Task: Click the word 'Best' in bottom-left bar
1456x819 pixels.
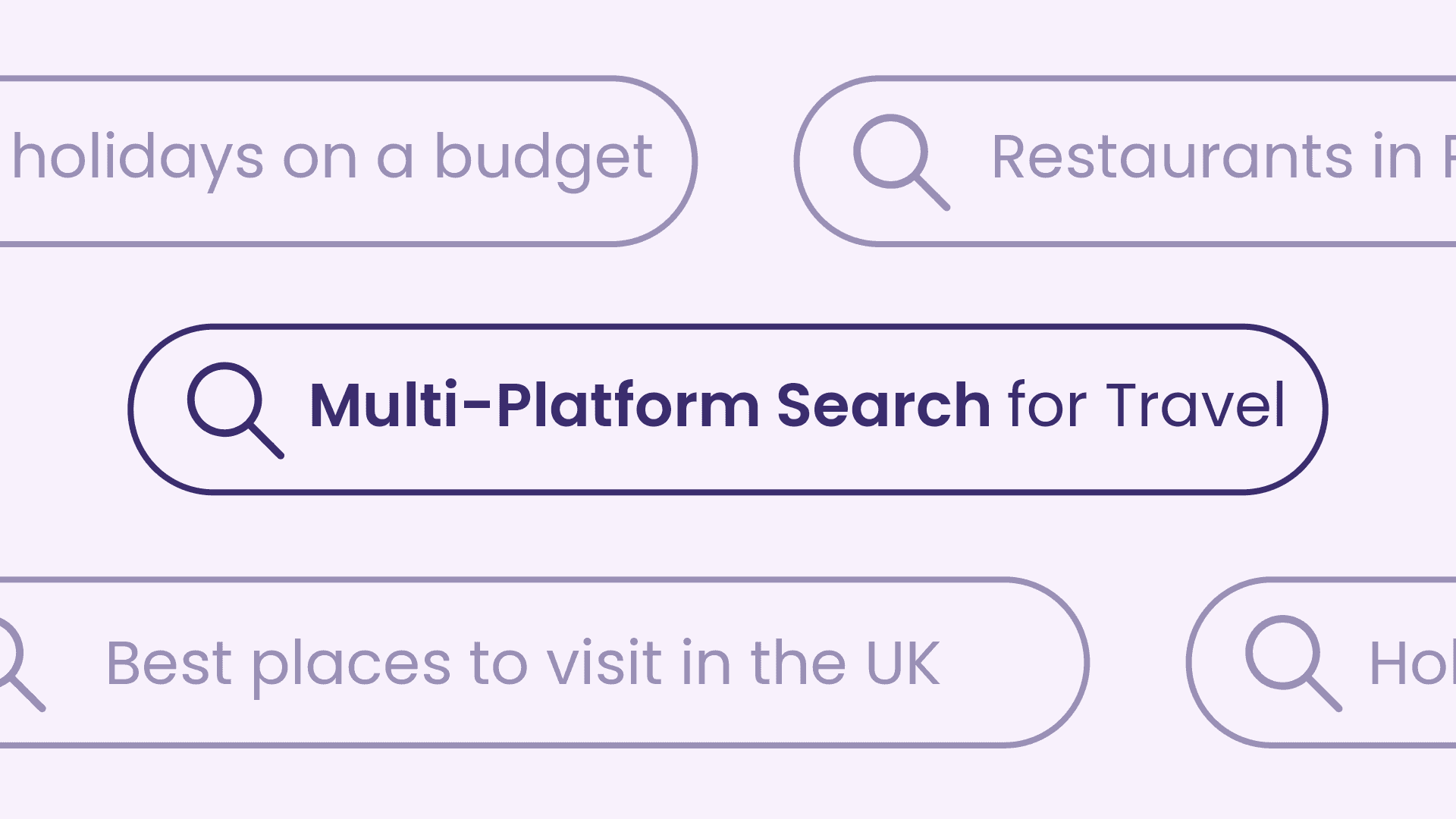Action: (168, 664)
